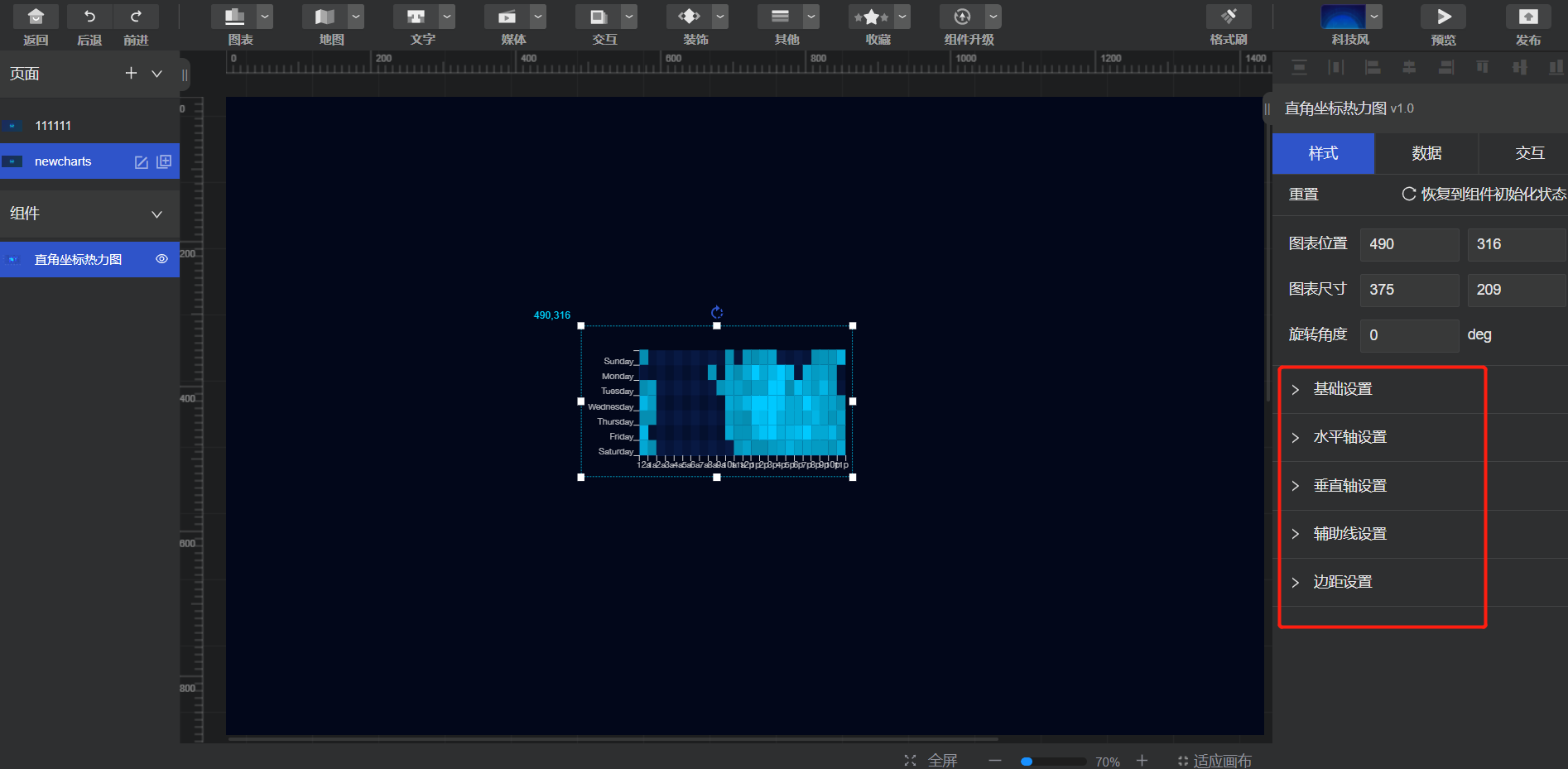Select 直角坐标热力图 component in list
The image size is (1568, 769).
tap(89, 259)
